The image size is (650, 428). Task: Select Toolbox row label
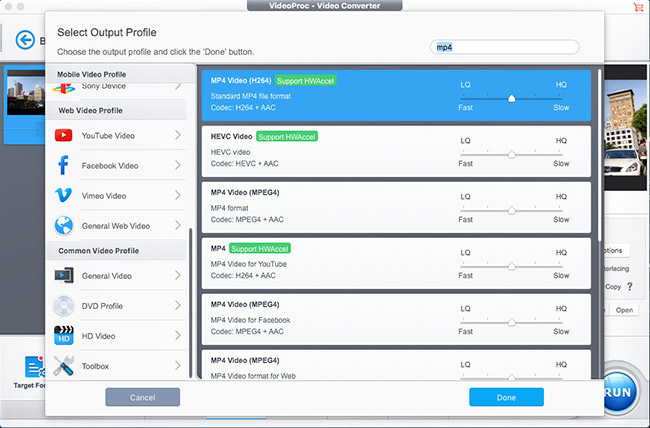point(95,366)
